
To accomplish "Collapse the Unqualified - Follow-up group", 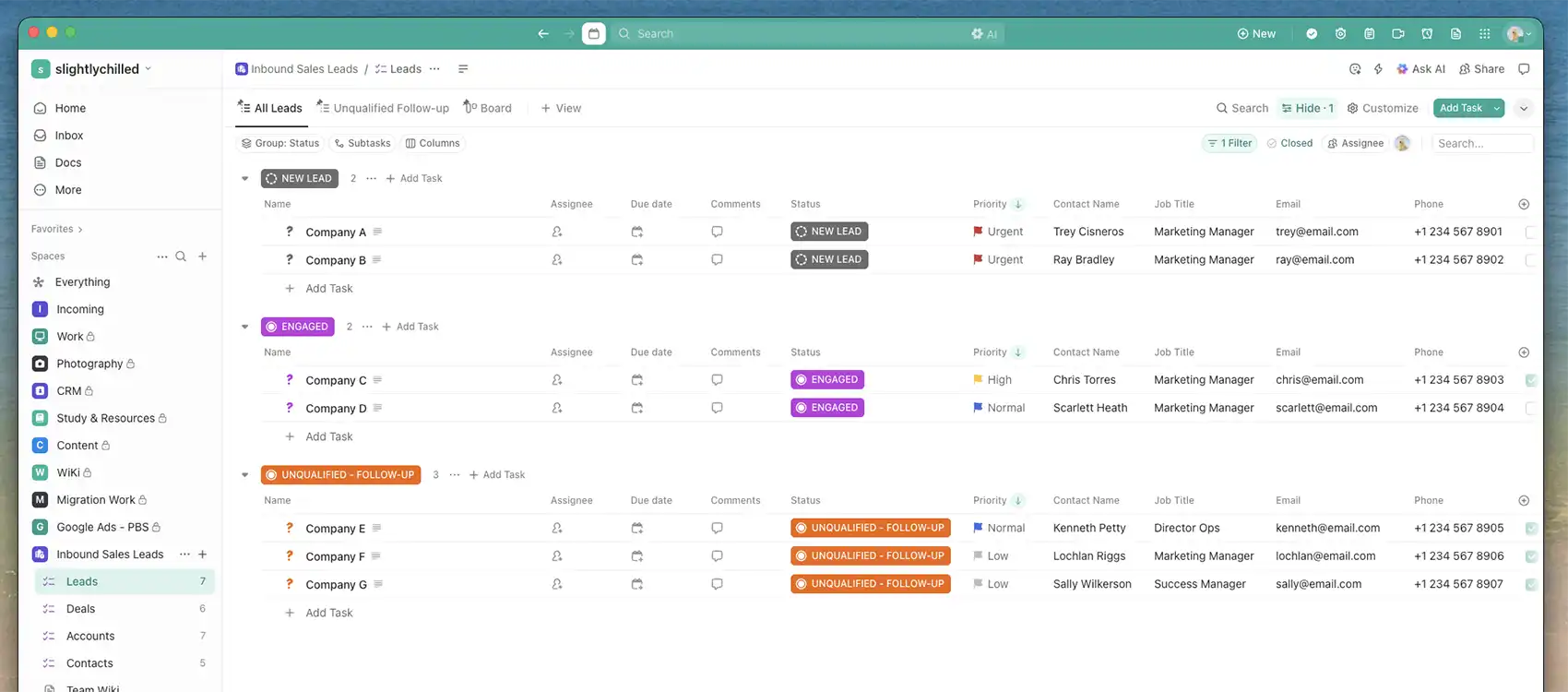I will (x=244, y=475).
